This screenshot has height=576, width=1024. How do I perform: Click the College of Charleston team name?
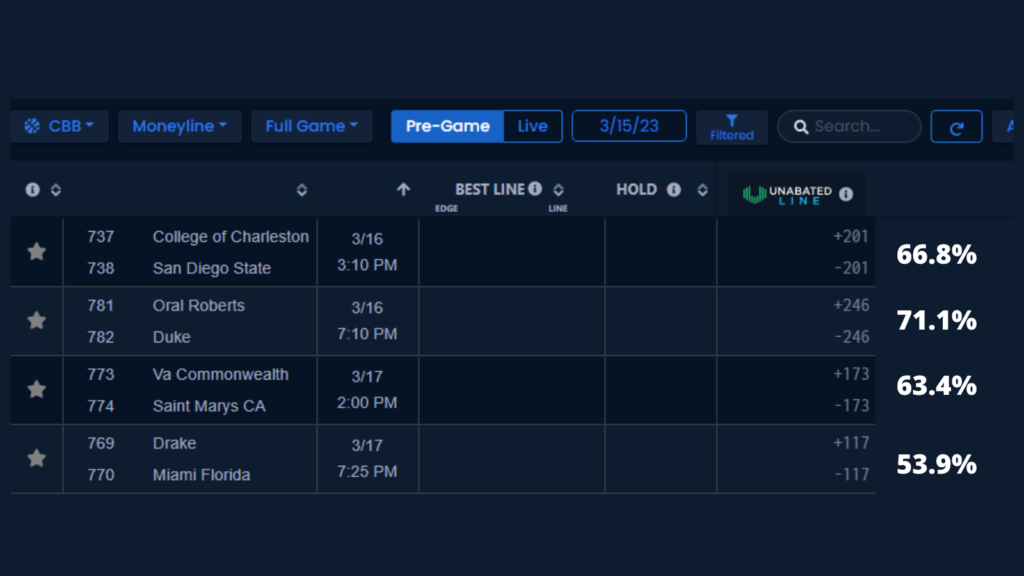tap(231, 236)
